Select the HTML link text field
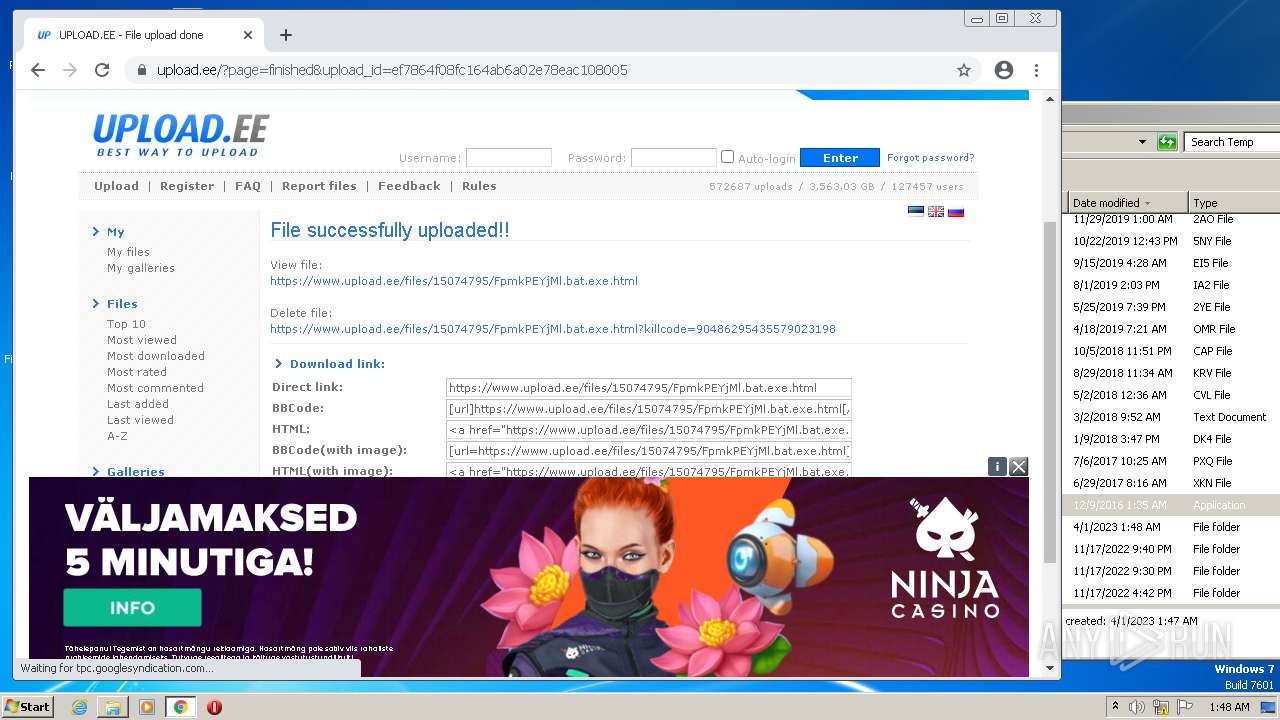Image resolution: width=1280 pixels, height=720 pixels. [649, 430]
